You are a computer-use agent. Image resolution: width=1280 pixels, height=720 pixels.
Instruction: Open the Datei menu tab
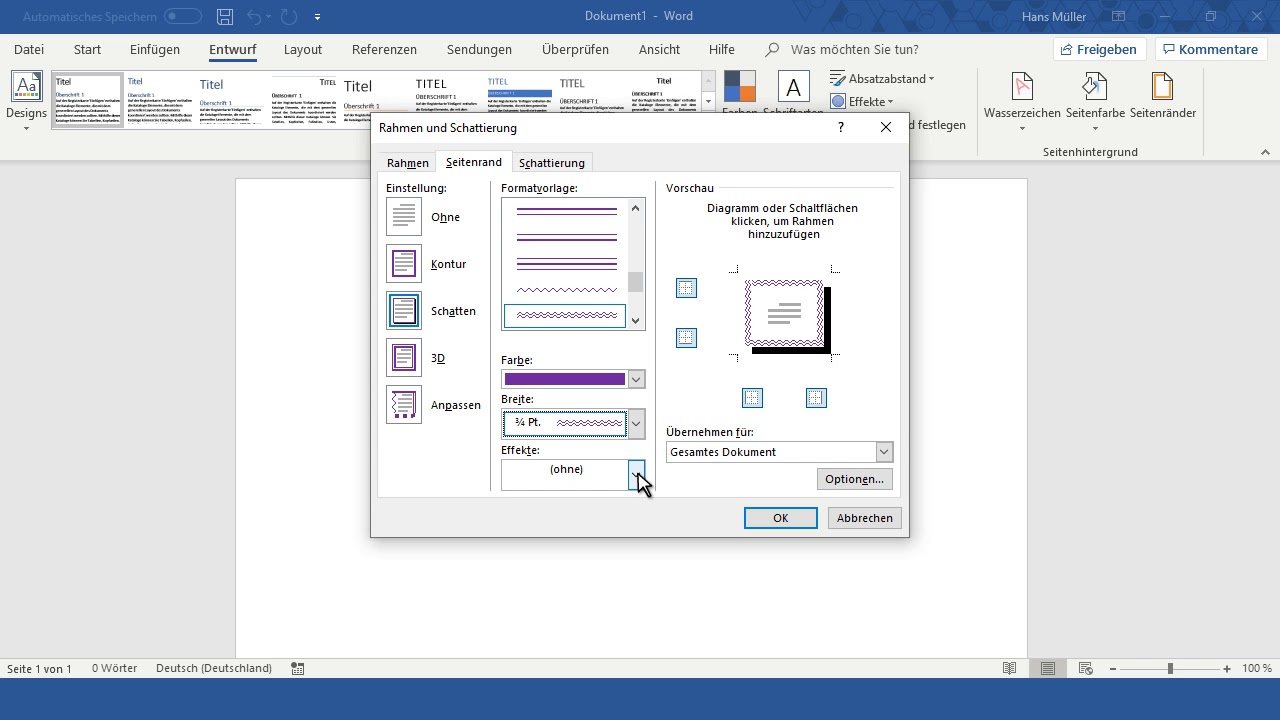(29, 49)
